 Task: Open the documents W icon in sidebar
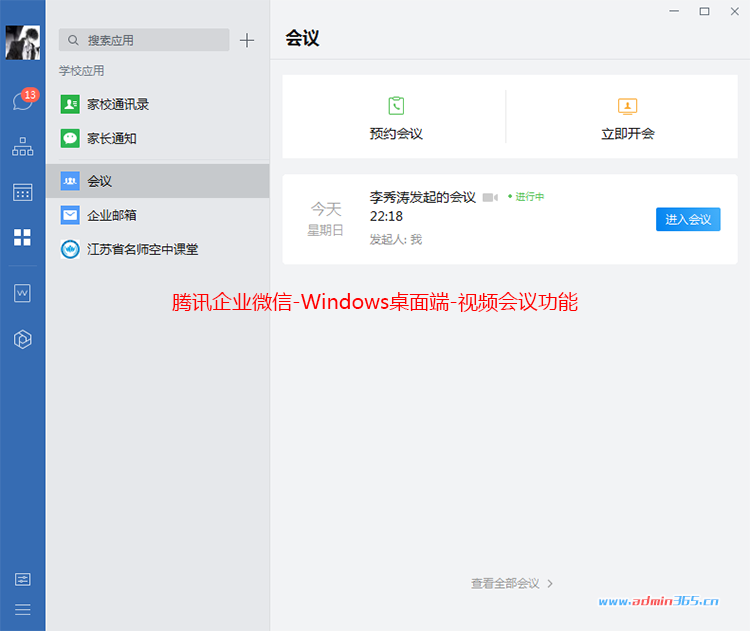point(22,293)
